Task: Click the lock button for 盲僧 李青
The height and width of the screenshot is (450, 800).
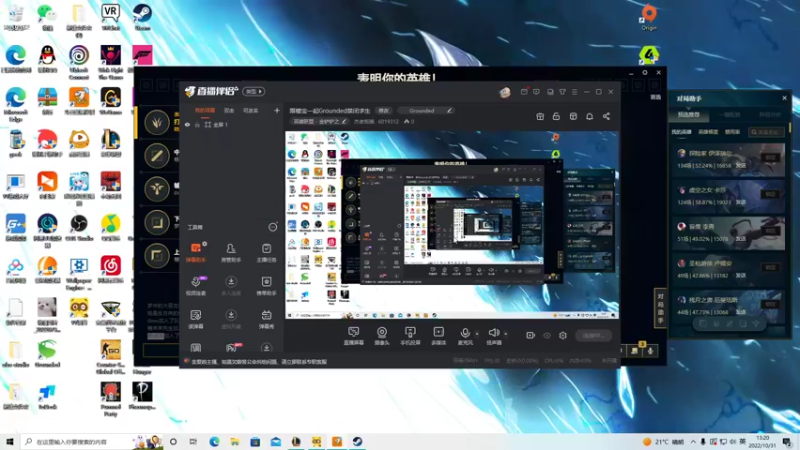Action: (x=770, y=231)
